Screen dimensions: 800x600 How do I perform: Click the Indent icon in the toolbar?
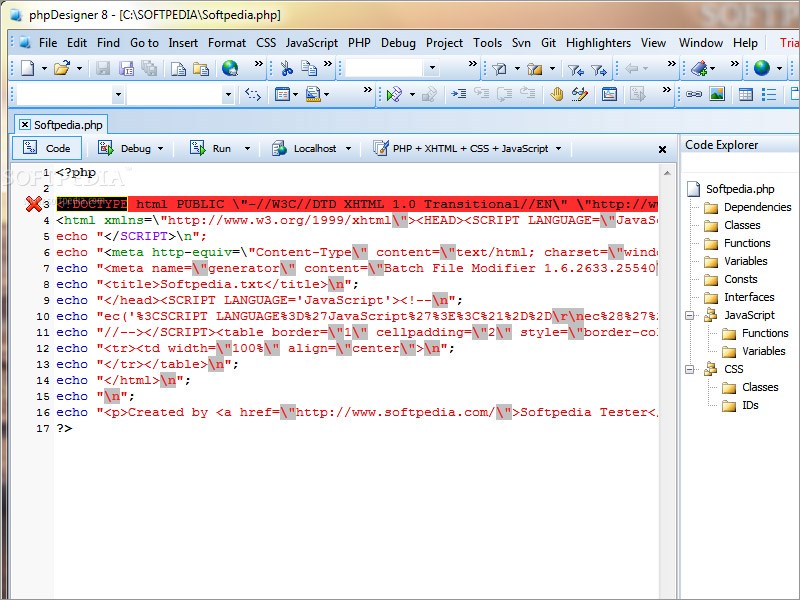[x=459, y=95]
